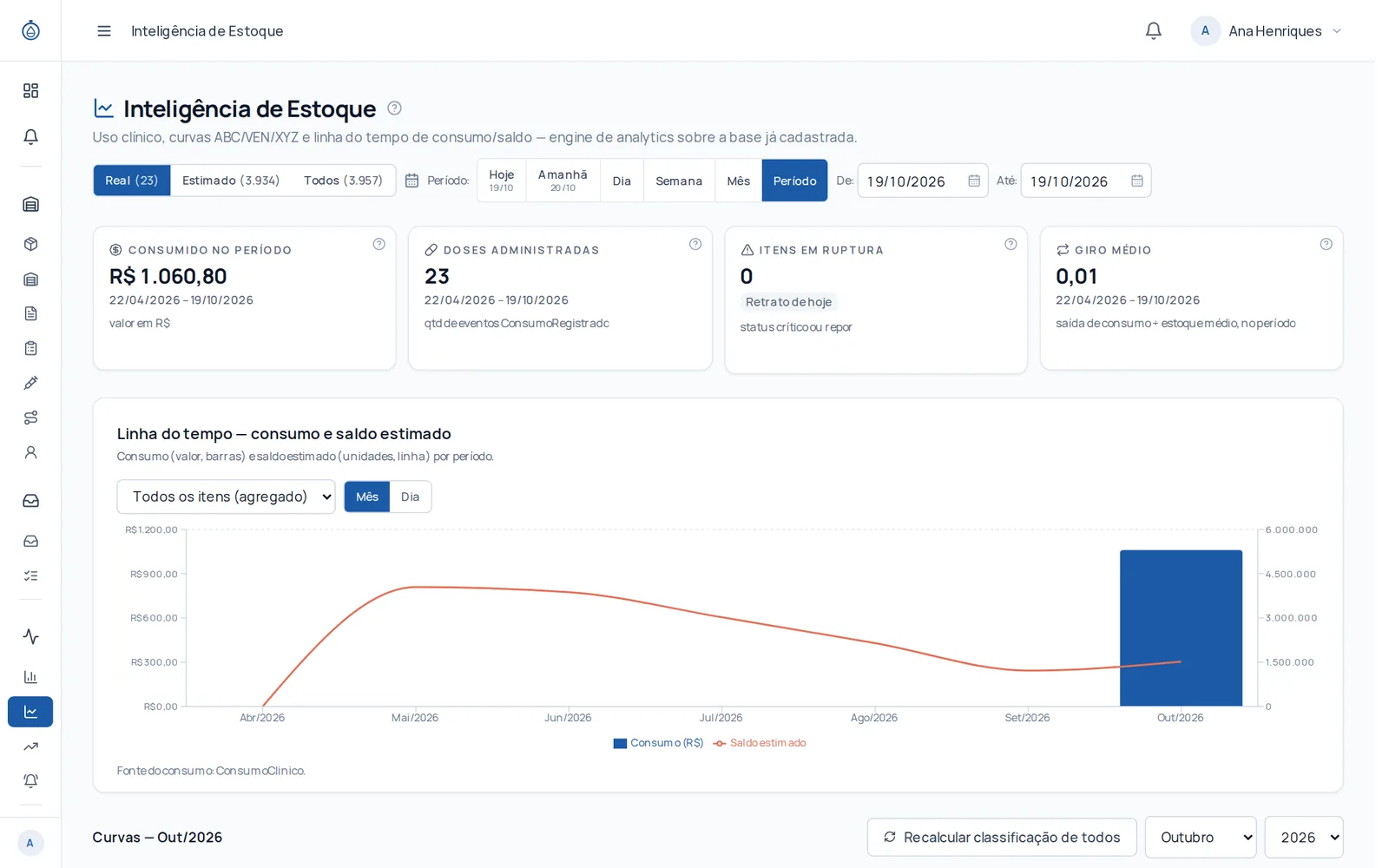Open the hamburger menu icon
Viewport: 1389px width, 868px height.
point(104,31)
